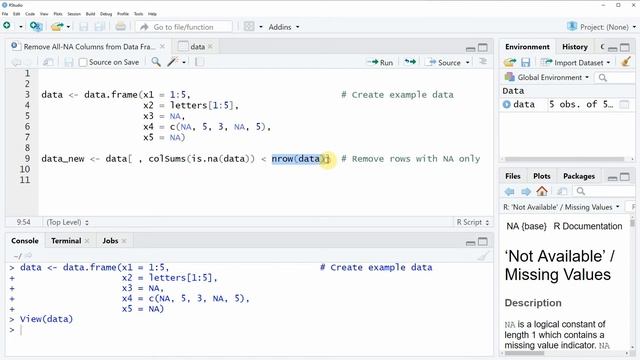640x360 pixels.
Task: Switch to the data viewer tab
Action: click(x=197, y=47)
